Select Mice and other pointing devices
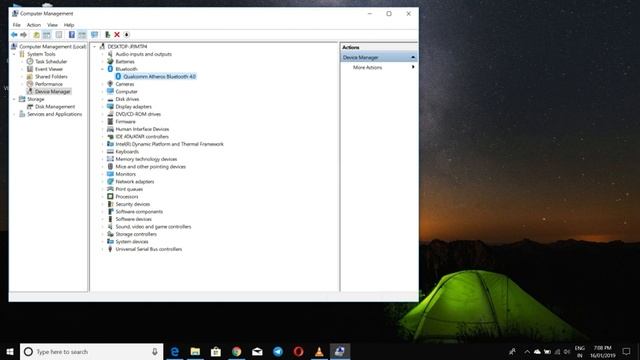 [150, 167]
